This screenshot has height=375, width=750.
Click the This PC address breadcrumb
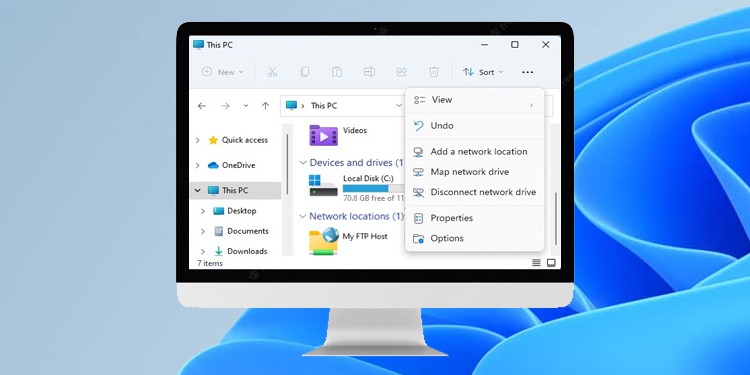[x=324, y=106]
